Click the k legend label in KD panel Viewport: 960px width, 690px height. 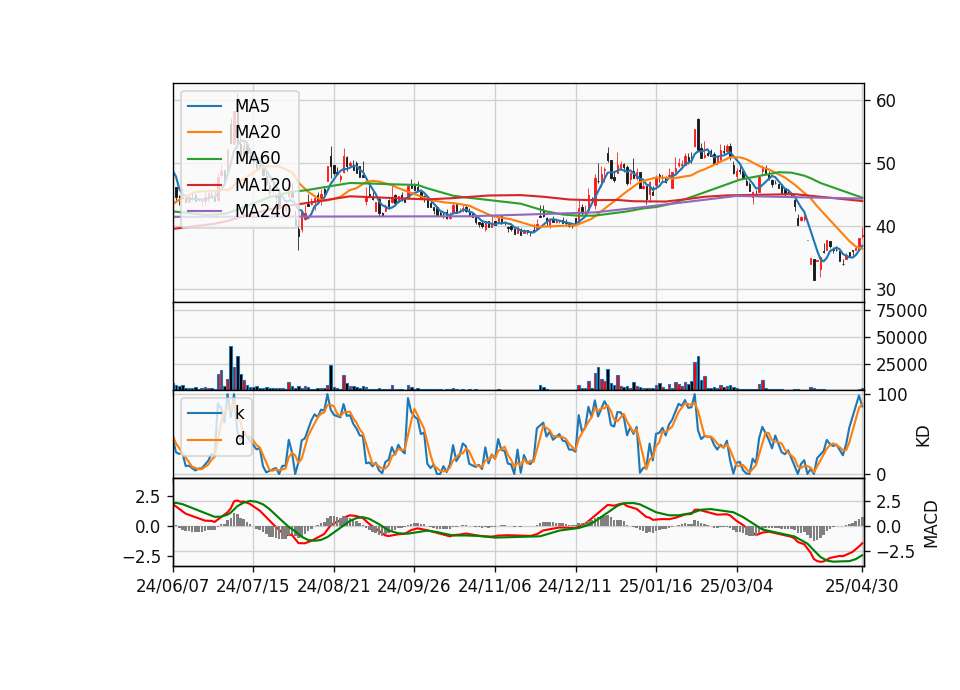pyautogui.click(x=239, y=413)
